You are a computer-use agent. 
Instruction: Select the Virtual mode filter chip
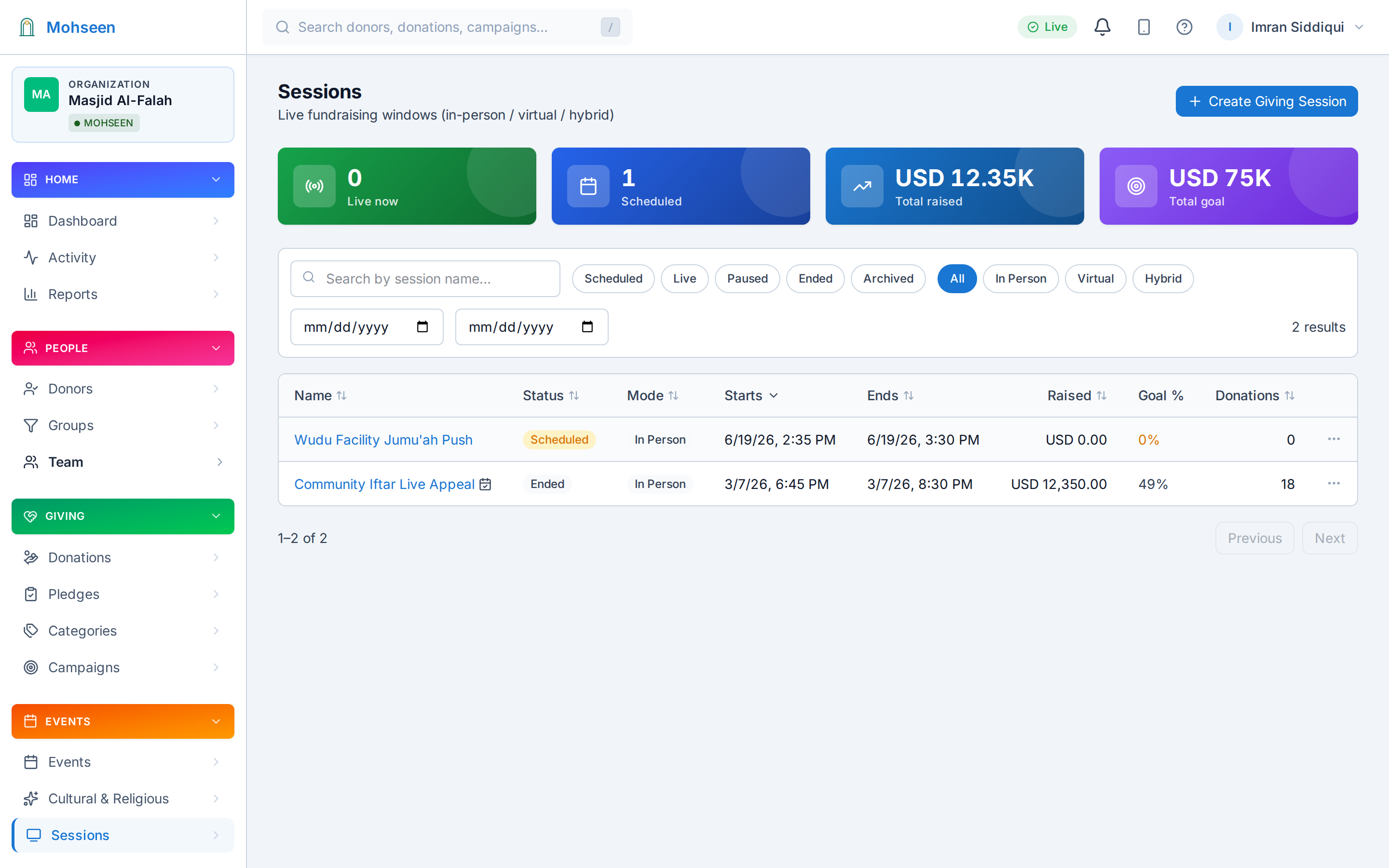(x=1095, y=278)
